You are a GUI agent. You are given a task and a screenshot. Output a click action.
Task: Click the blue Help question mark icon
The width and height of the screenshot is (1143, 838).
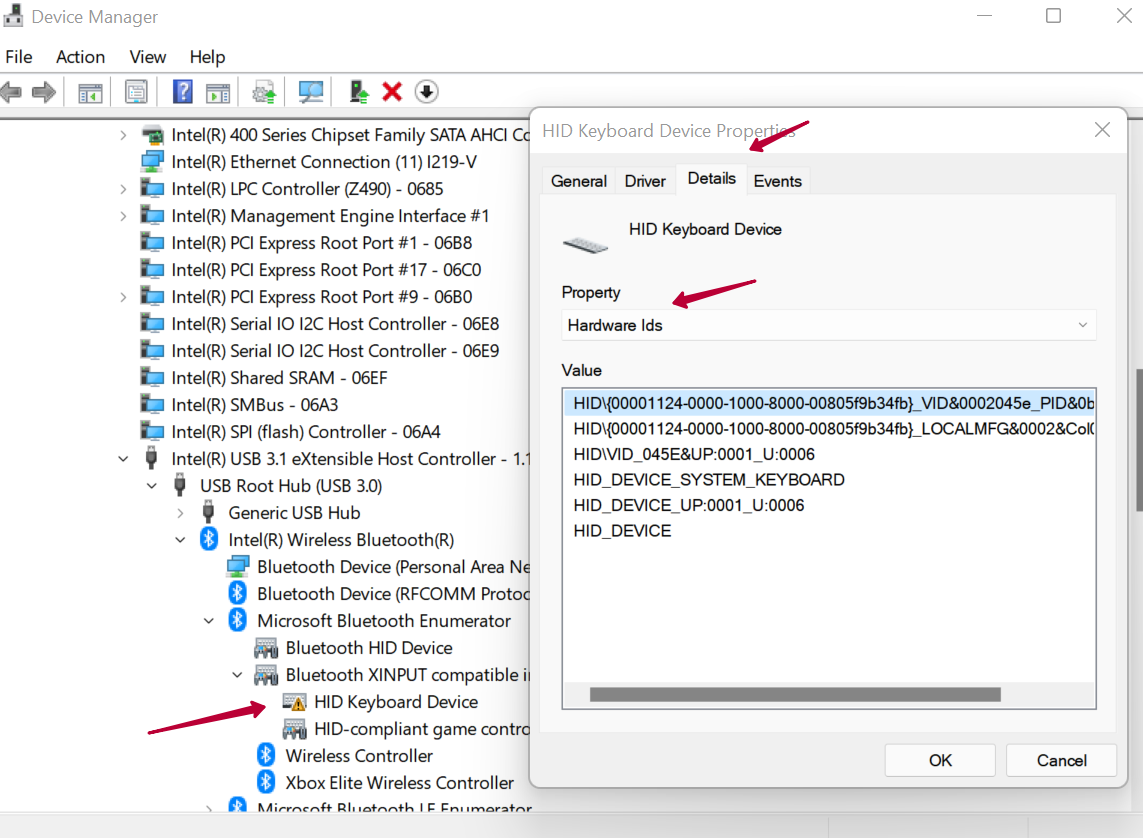tap(183, 92)
